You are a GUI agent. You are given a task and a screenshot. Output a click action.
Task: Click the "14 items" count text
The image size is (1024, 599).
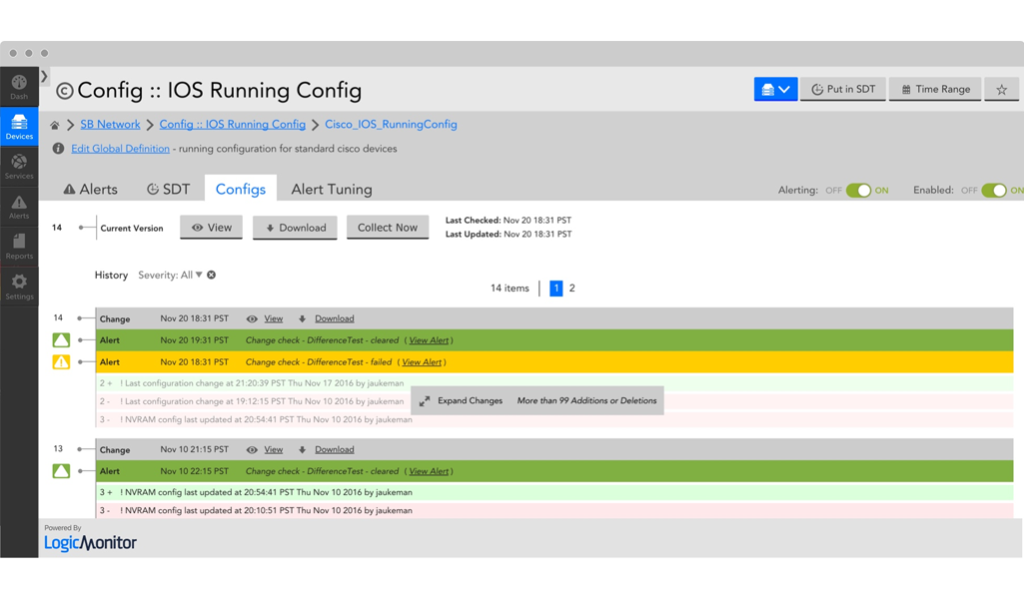click(x=509, y=288)
